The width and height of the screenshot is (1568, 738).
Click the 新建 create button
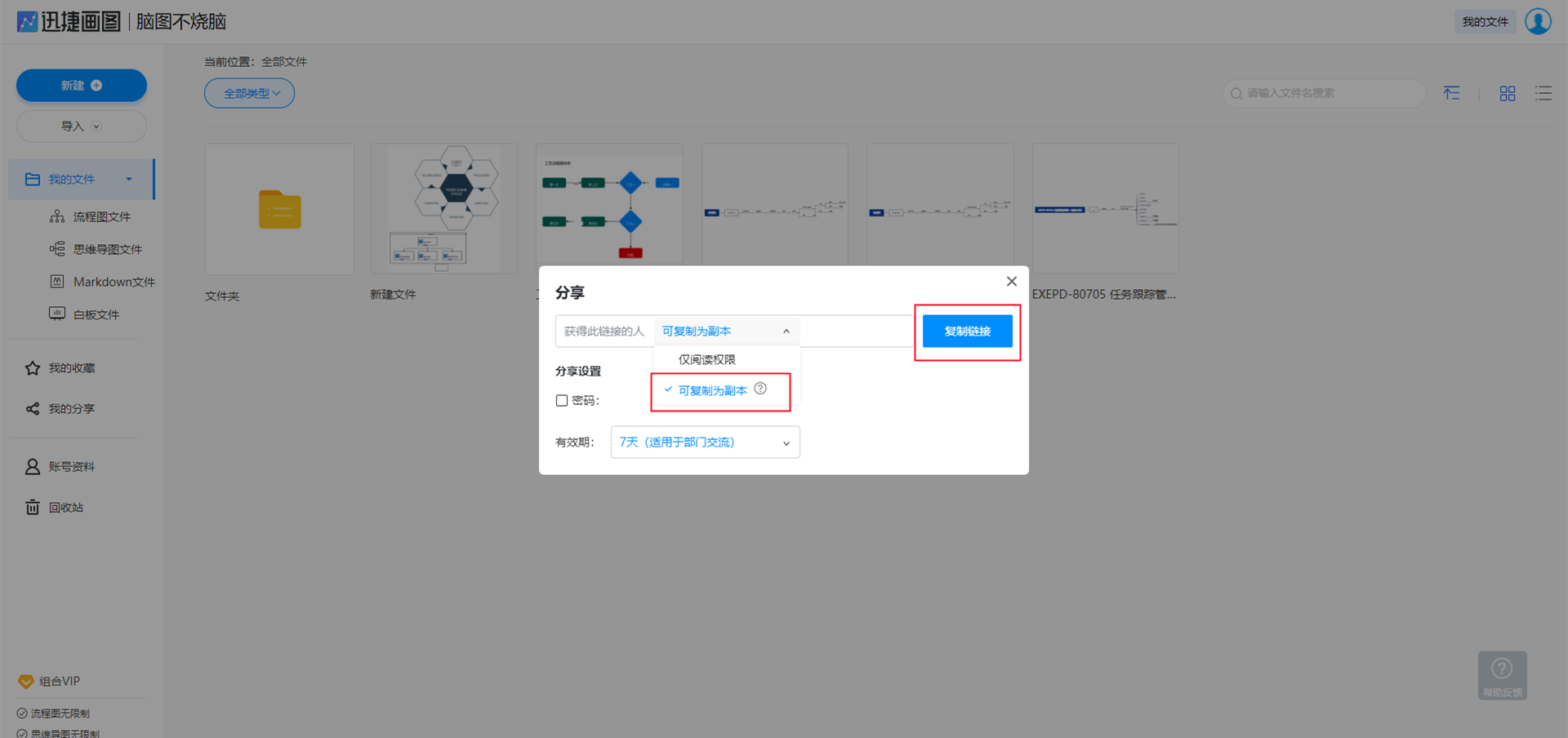[x=82, y=86]
